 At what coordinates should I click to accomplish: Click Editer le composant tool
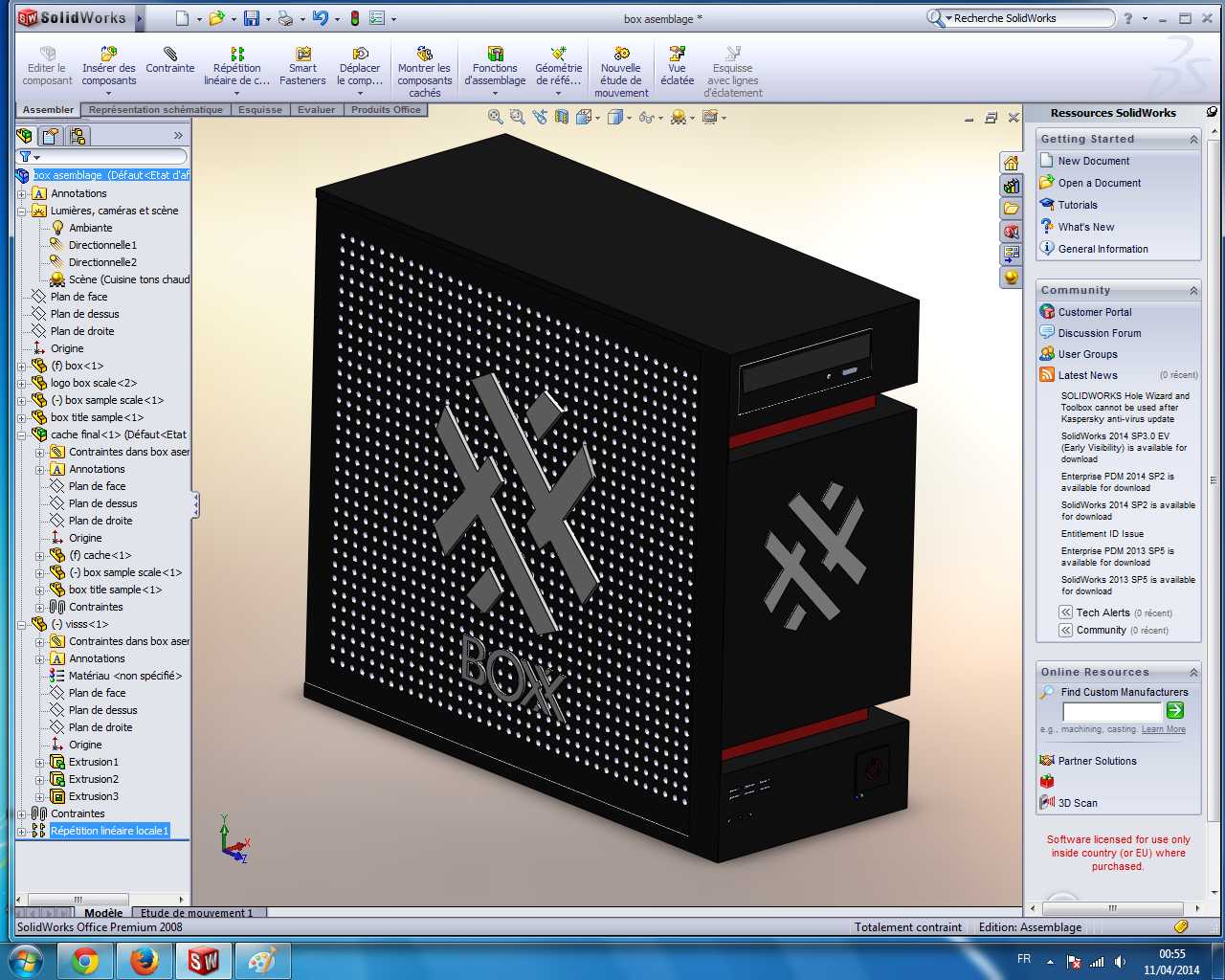pyautogui.click(x=47, y=66)
